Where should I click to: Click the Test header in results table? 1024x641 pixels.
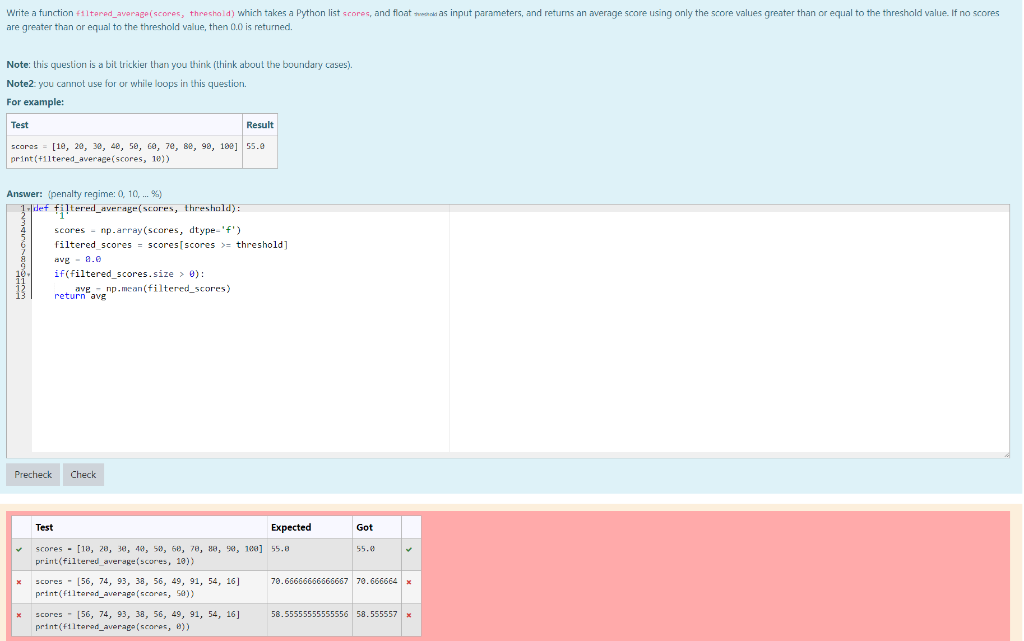(x=44, y=527)
